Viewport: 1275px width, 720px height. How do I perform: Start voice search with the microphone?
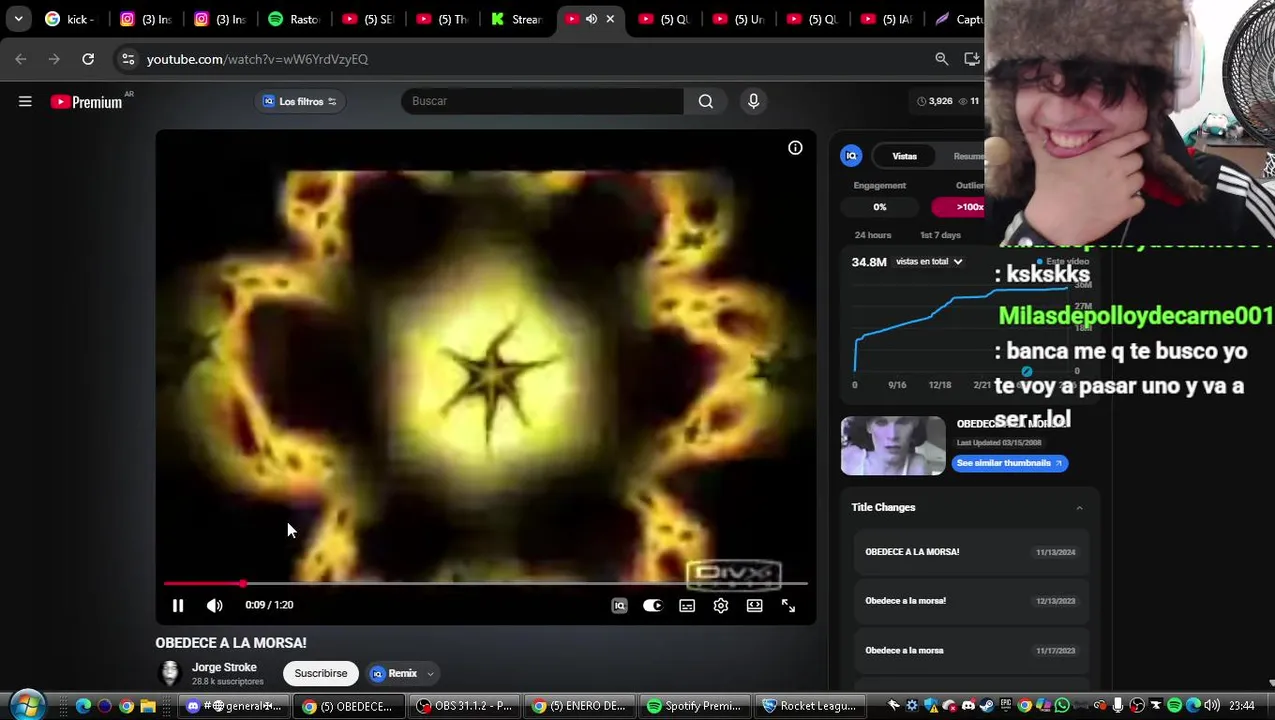click(754, 101)
